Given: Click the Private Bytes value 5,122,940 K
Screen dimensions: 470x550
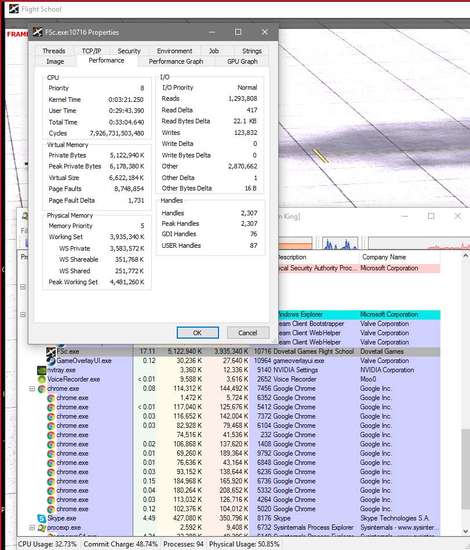Looking at the screenshot, I should 127,155.
